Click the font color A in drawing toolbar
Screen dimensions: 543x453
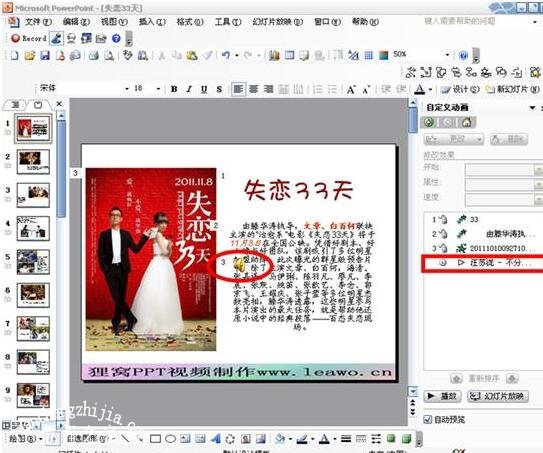324,439
